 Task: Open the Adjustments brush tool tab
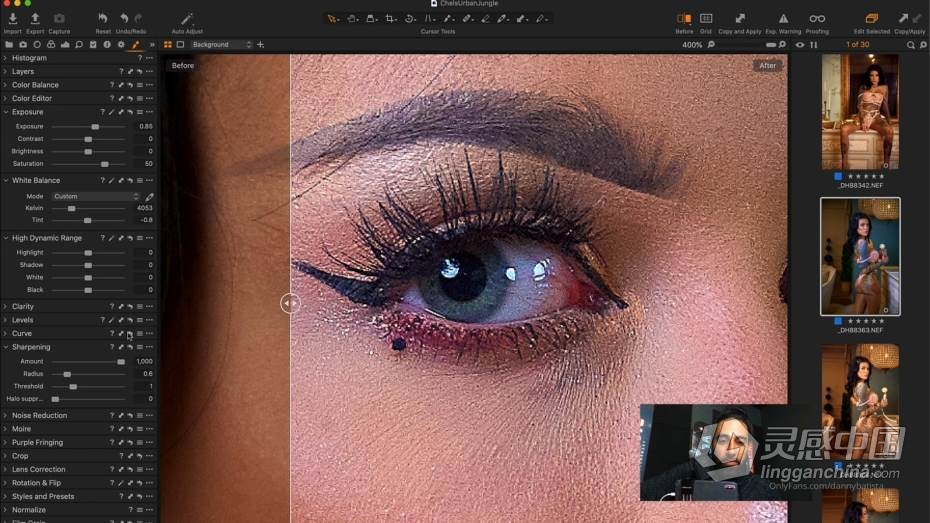pyautogui.click(x=135, y=44)
